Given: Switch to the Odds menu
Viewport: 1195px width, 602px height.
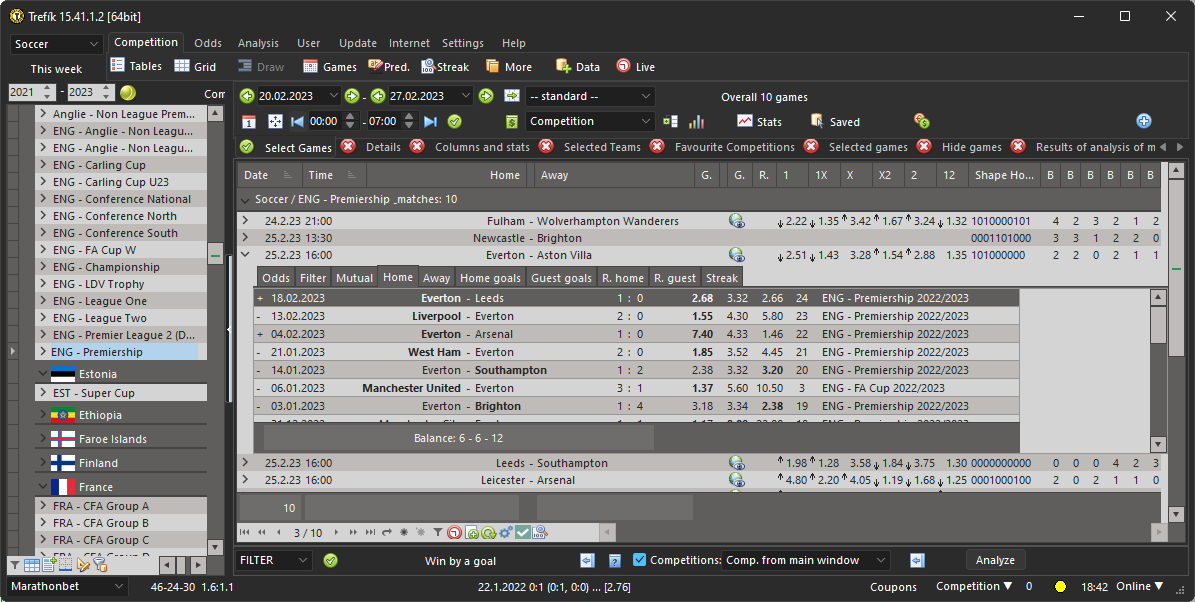Looking at the screenshot, I should (207, 42).
